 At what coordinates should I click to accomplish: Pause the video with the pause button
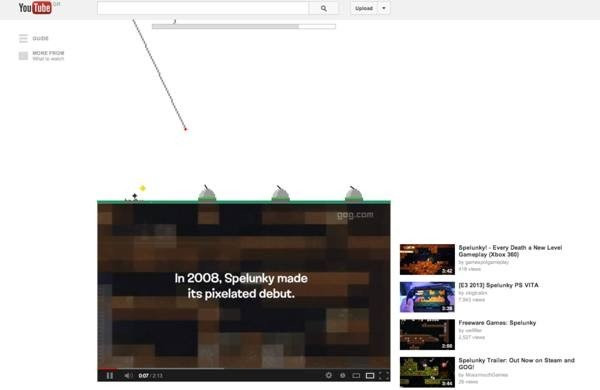[110, 375]
